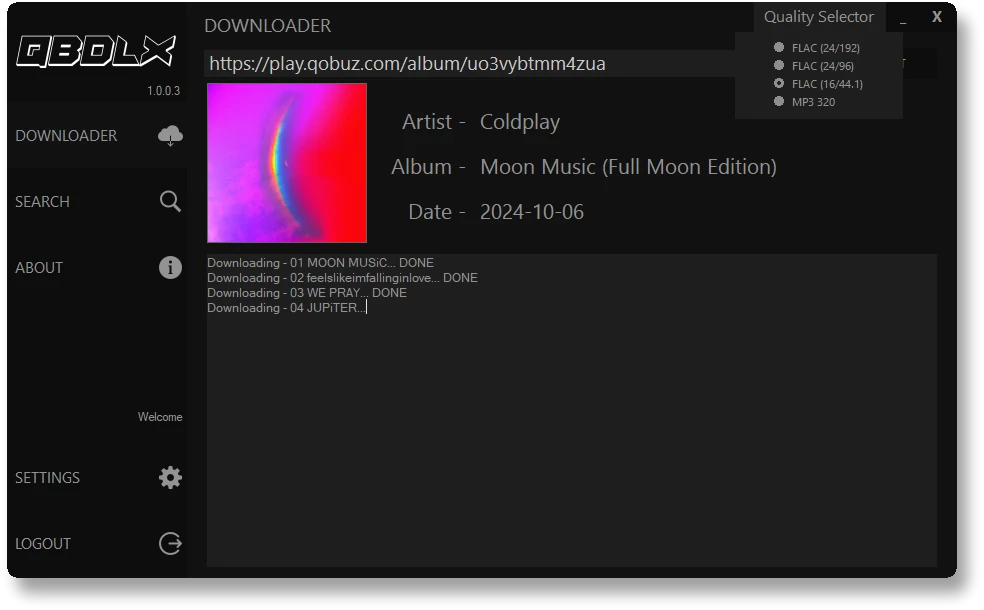Click the DOWNLOADER page heading

click(x=267, y=26)
